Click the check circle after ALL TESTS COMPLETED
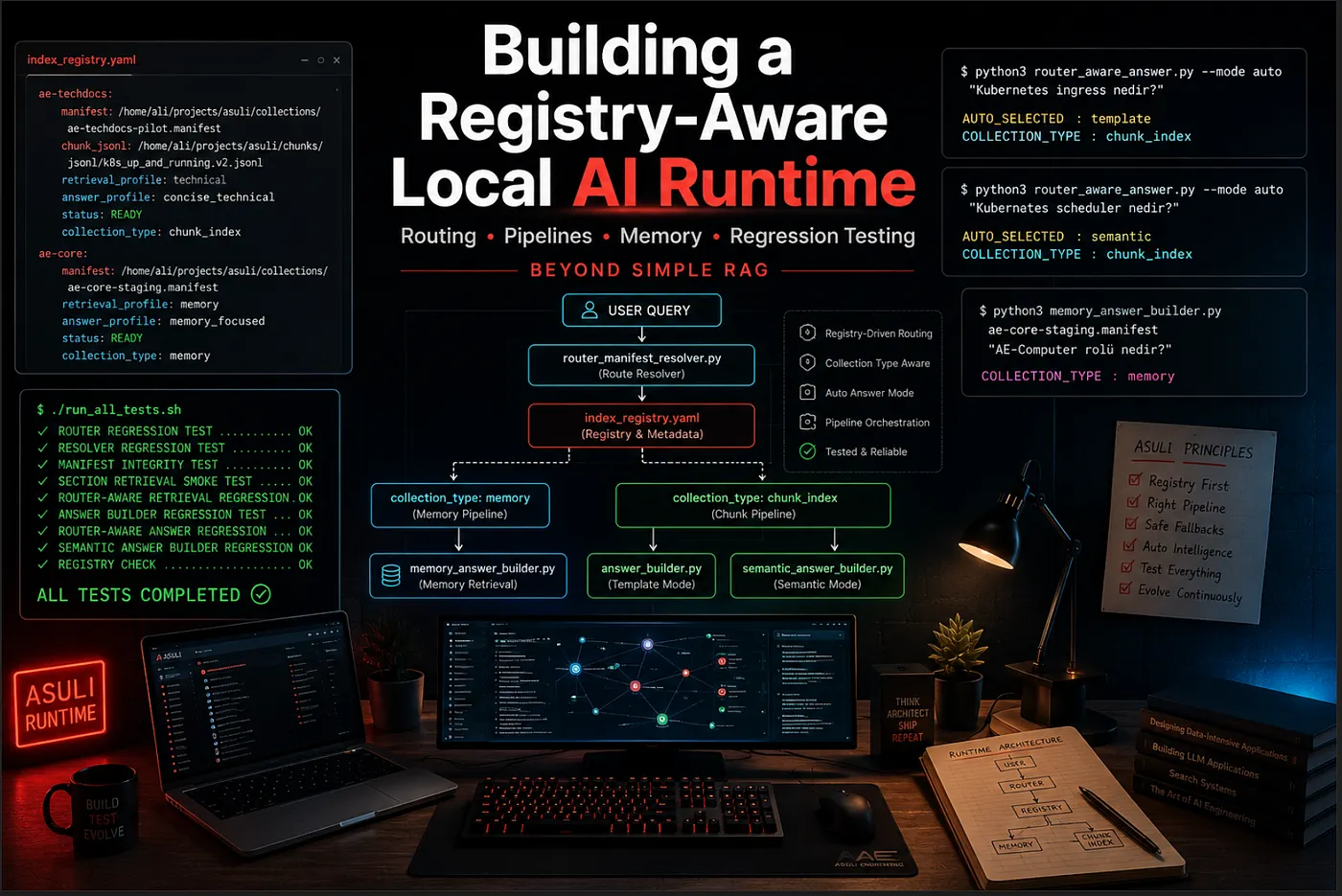Viewport: 1342px width, 896px height. (x=261, y=594)
